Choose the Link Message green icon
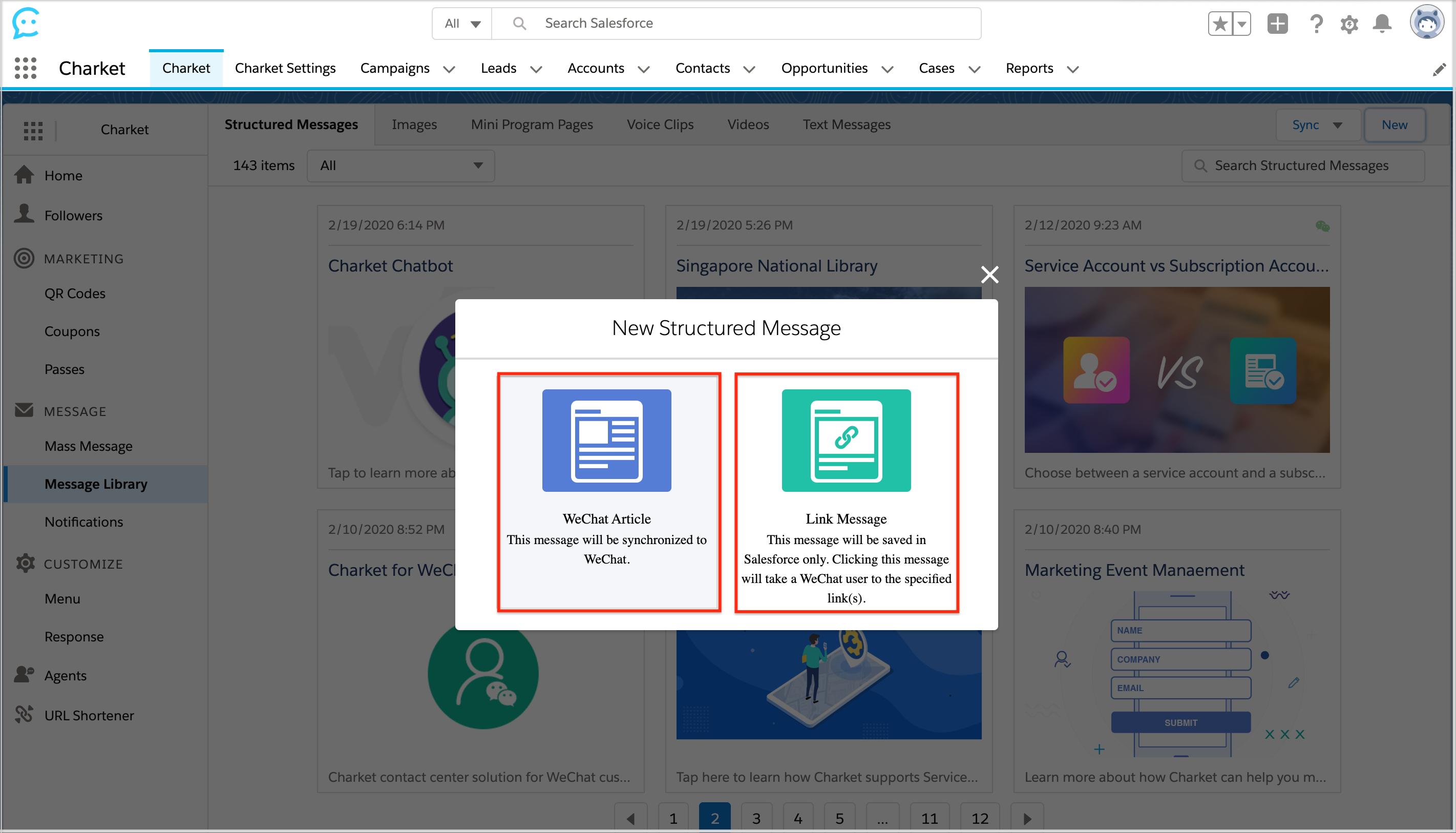Screen dimensions: 1456x833 846,440
